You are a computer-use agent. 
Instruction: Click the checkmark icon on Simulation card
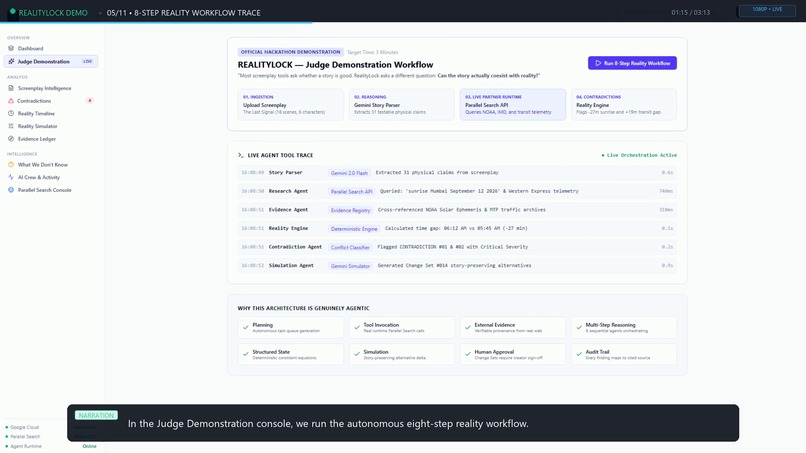(357, 354)
